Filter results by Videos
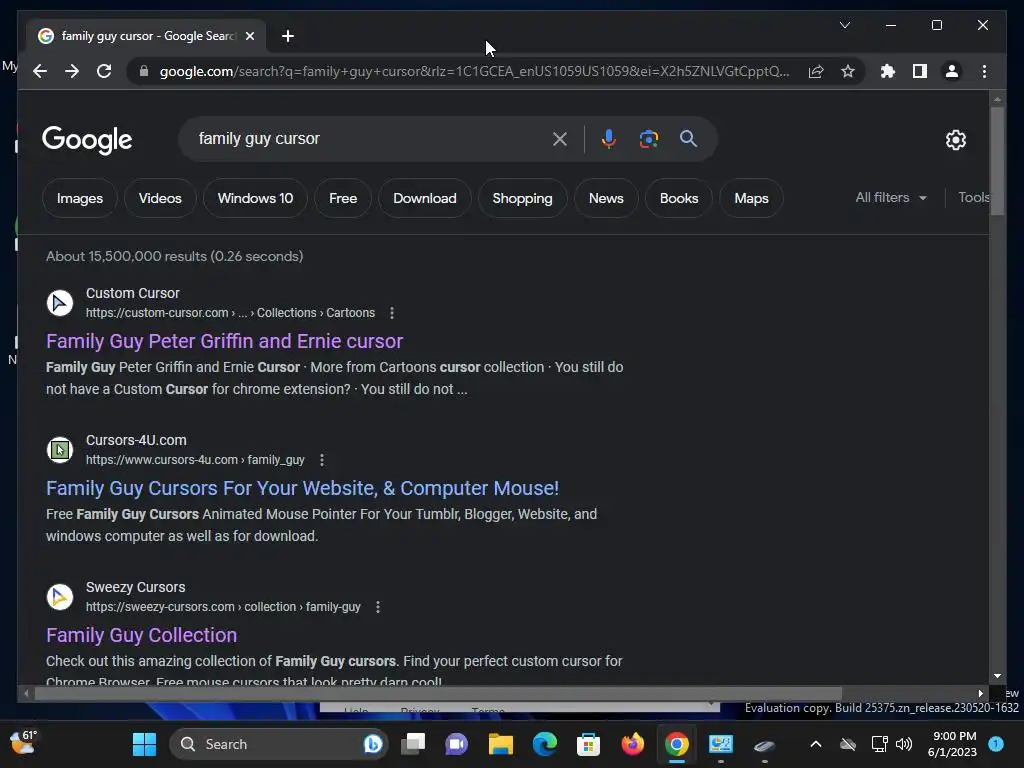1024x768 pixels. tap(160, 198)
